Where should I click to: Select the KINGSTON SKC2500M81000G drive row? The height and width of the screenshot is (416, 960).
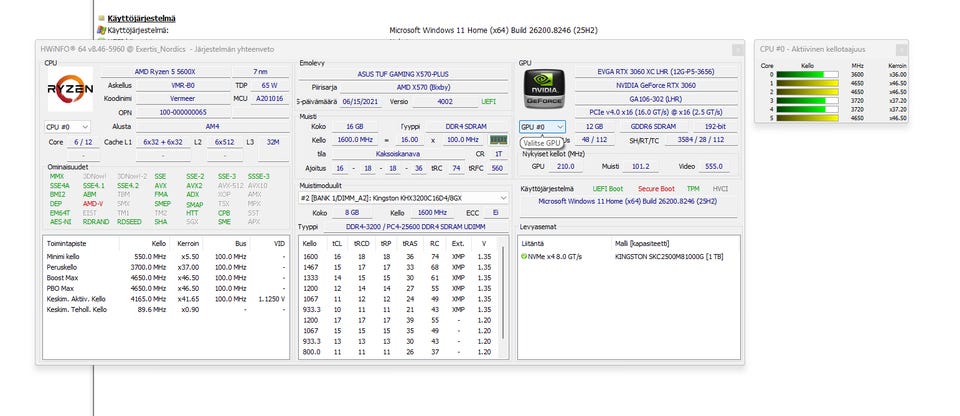pyautogui.click(x=629, y=256)
